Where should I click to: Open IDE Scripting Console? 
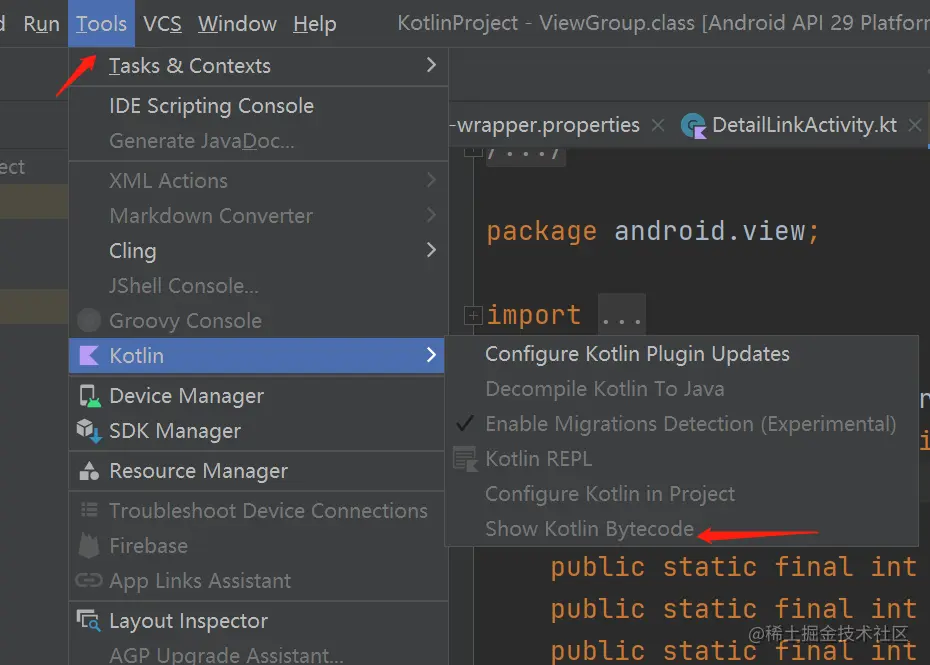(x=211, y=106)
